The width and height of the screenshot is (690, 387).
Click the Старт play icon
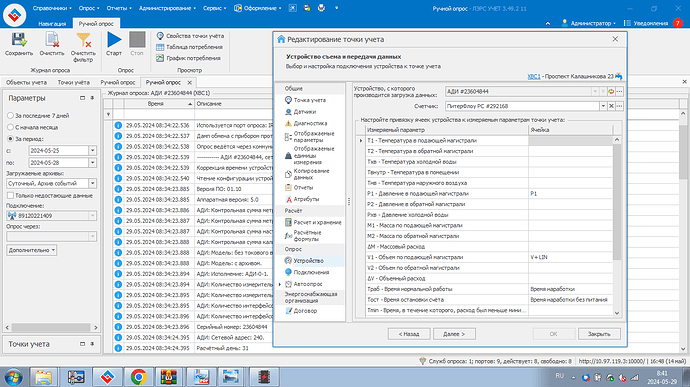coord(114,40)
